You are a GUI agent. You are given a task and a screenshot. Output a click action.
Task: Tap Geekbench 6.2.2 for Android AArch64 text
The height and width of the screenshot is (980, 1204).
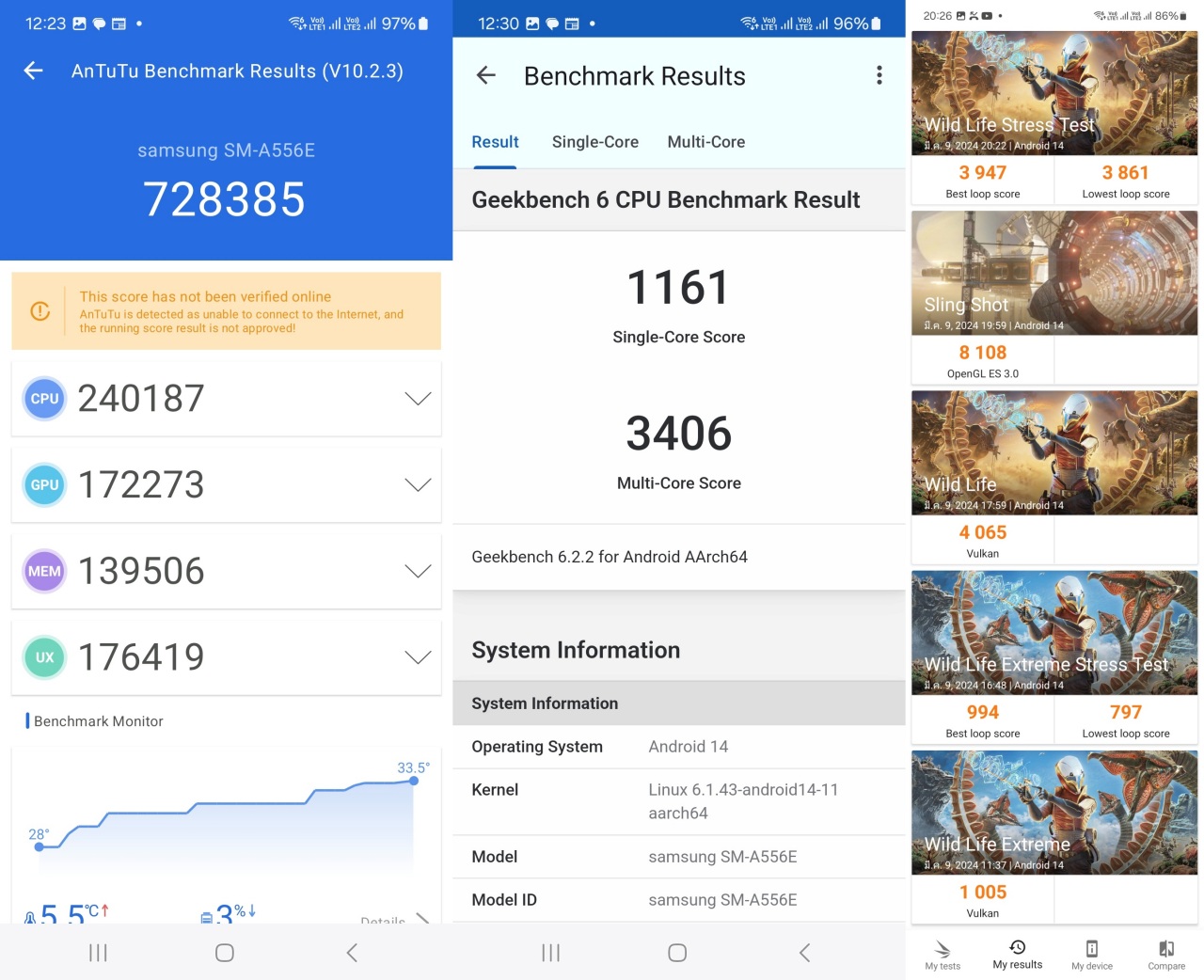[610, 557]
